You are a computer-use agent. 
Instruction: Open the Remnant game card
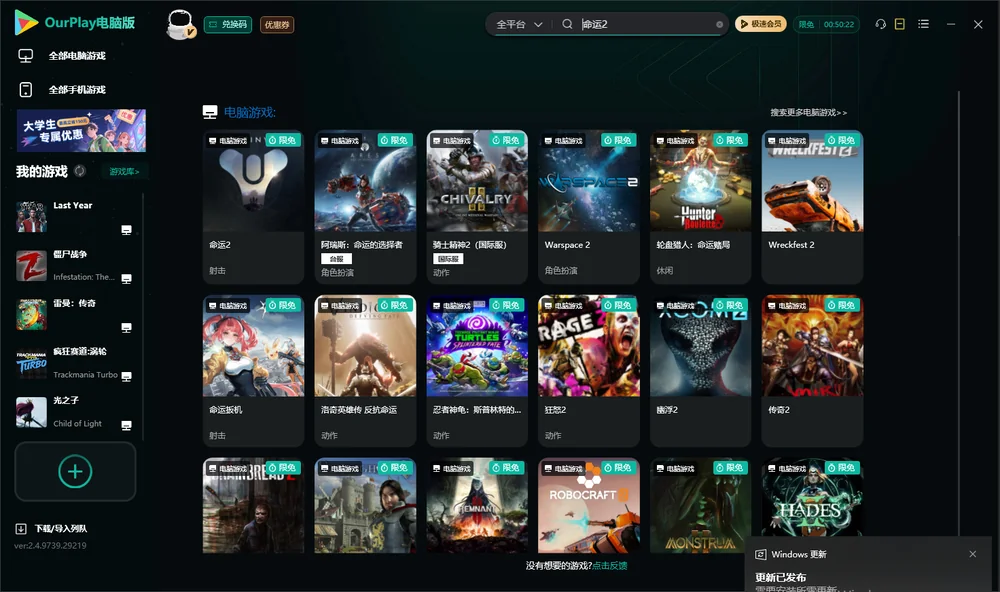(x=477, y=505)
